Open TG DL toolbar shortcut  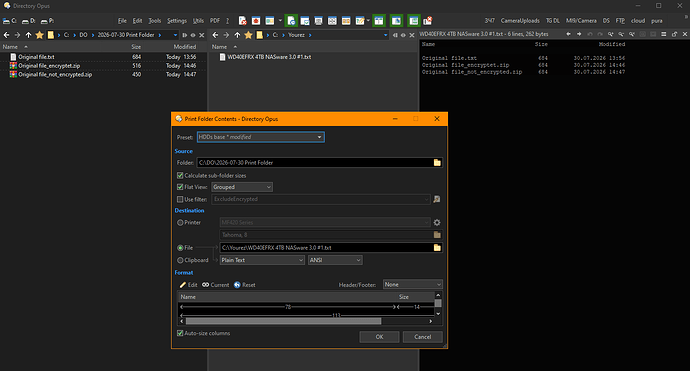(553, 21)
